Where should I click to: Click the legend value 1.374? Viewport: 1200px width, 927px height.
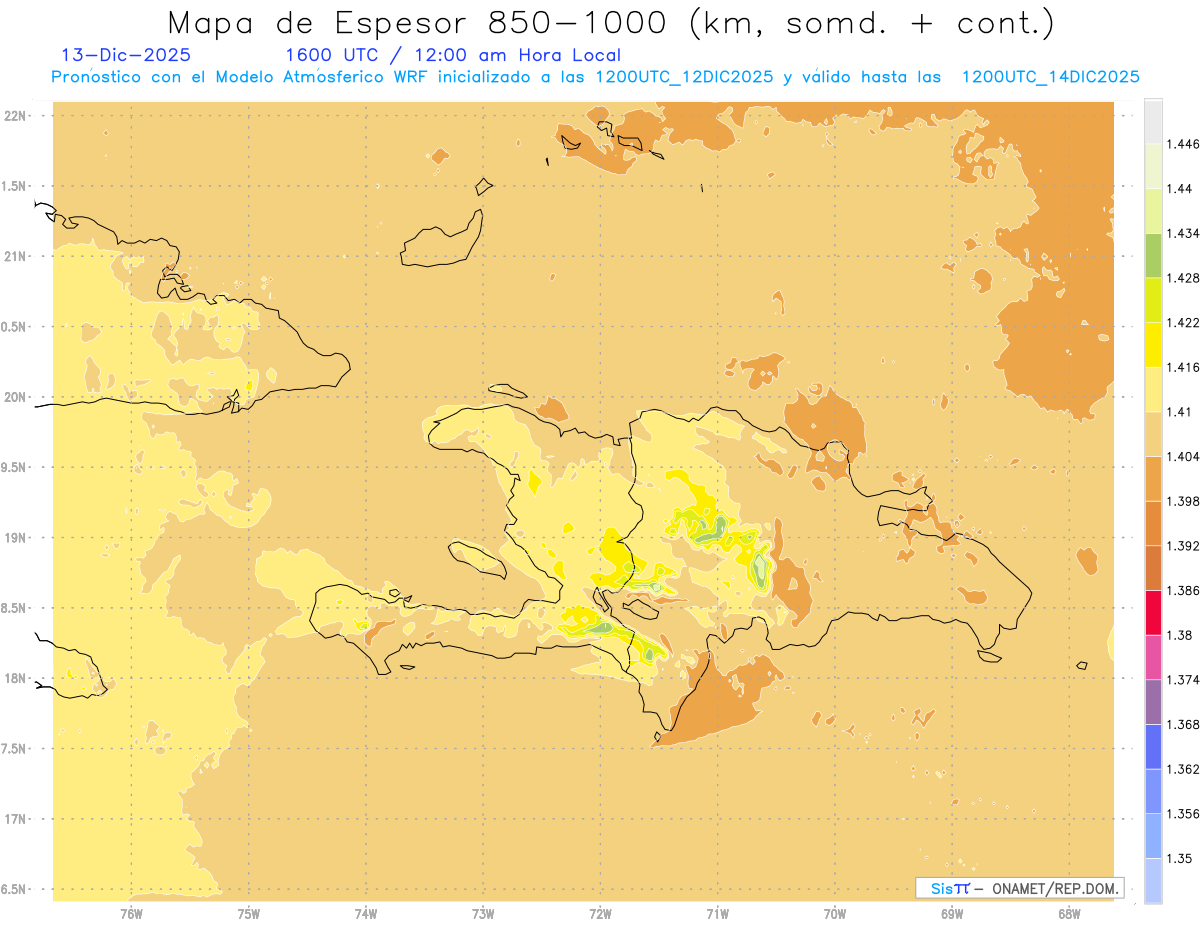tap(1183, 680)
